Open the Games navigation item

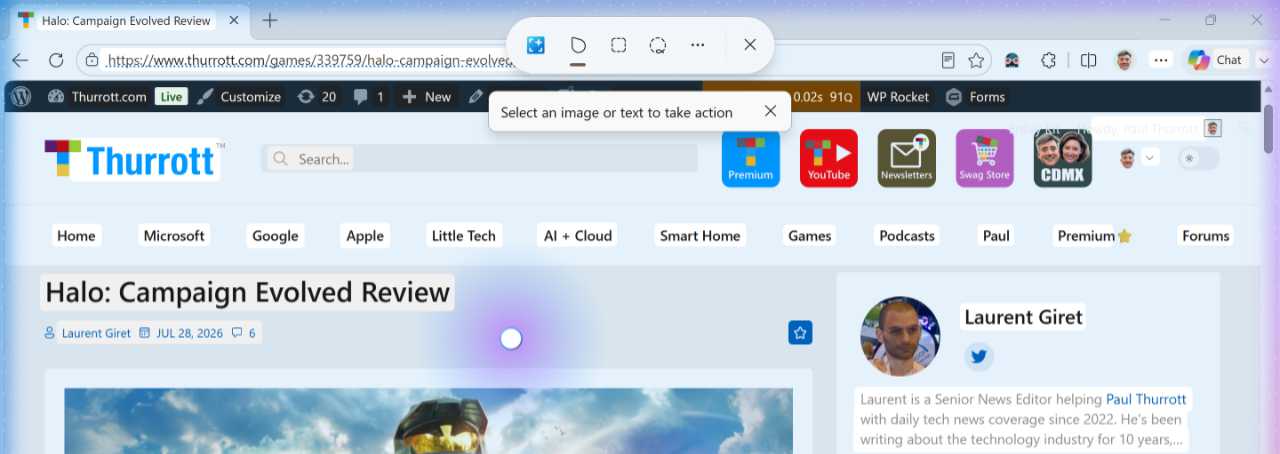810,235
